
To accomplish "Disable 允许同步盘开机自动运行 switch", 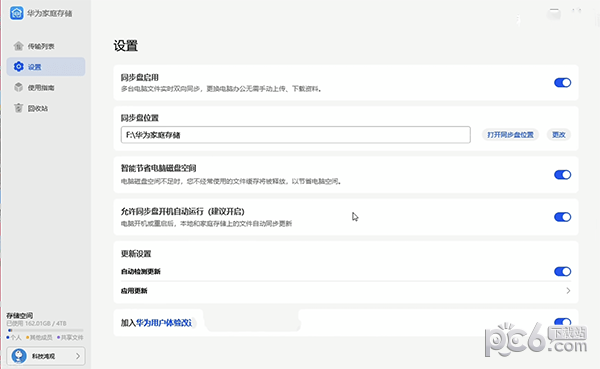I will tap(562, 217).
